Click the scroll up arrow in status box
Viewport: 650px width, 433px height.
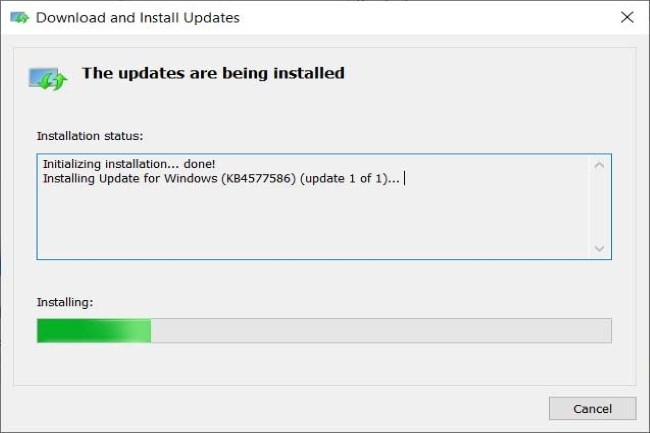pyautogui.click(x=599, y=166)
